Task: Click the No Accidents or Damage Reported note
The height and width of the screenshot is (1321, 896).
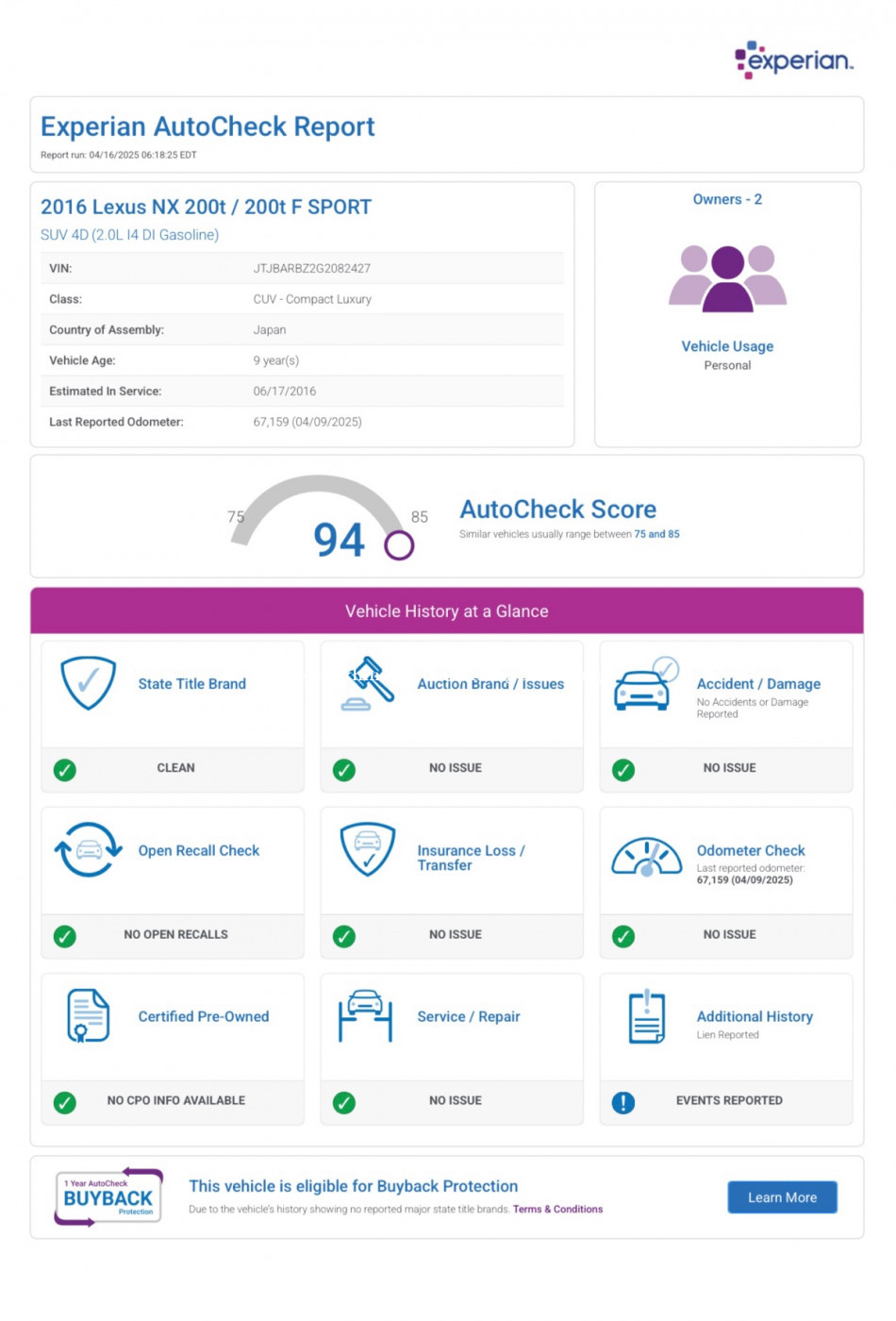Action: pyautogui.click(x=753, y=708)
